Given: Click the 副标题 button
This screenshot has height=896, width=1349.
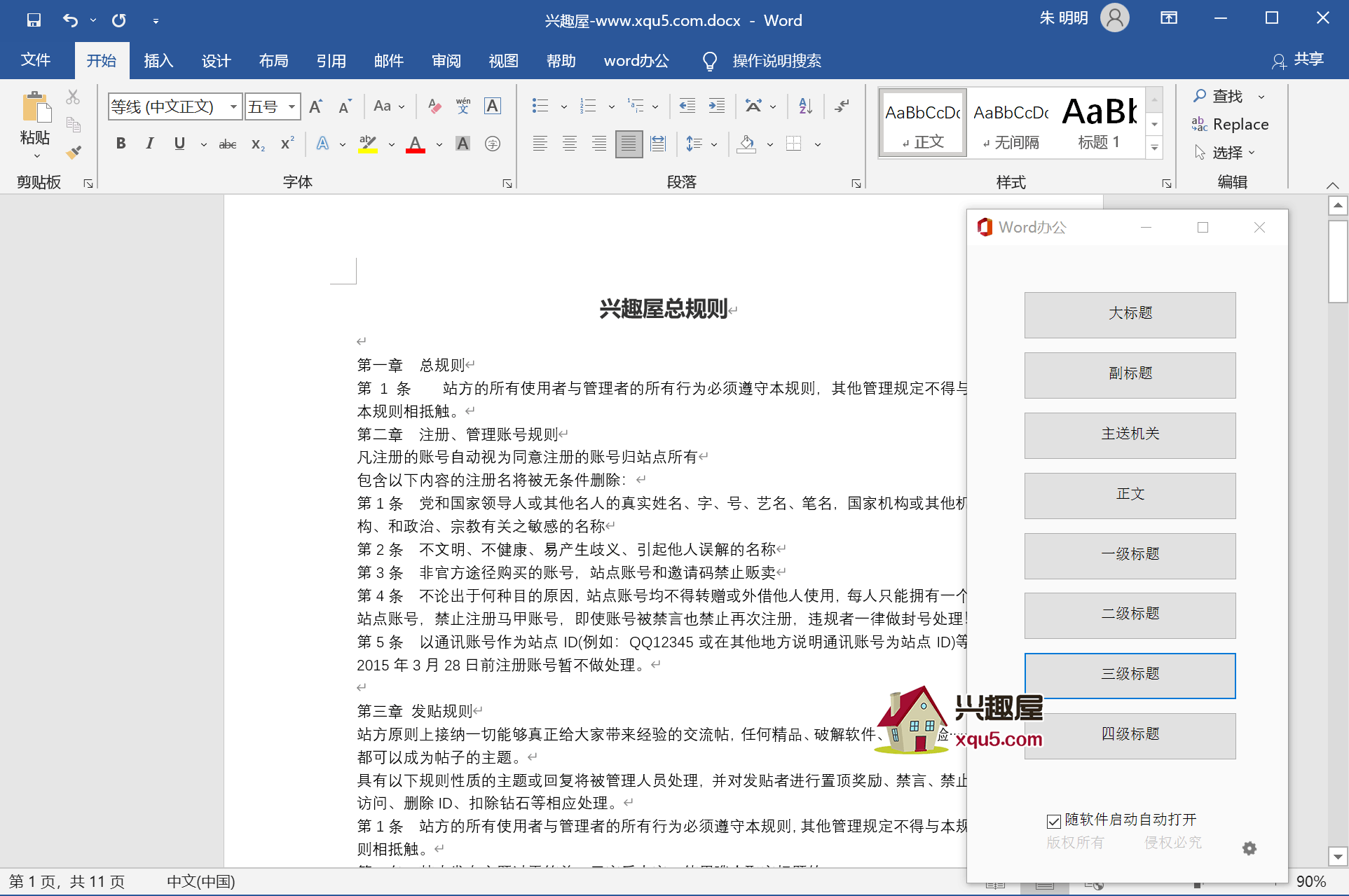Looking at the screenshot, I should click(1130, 375).
